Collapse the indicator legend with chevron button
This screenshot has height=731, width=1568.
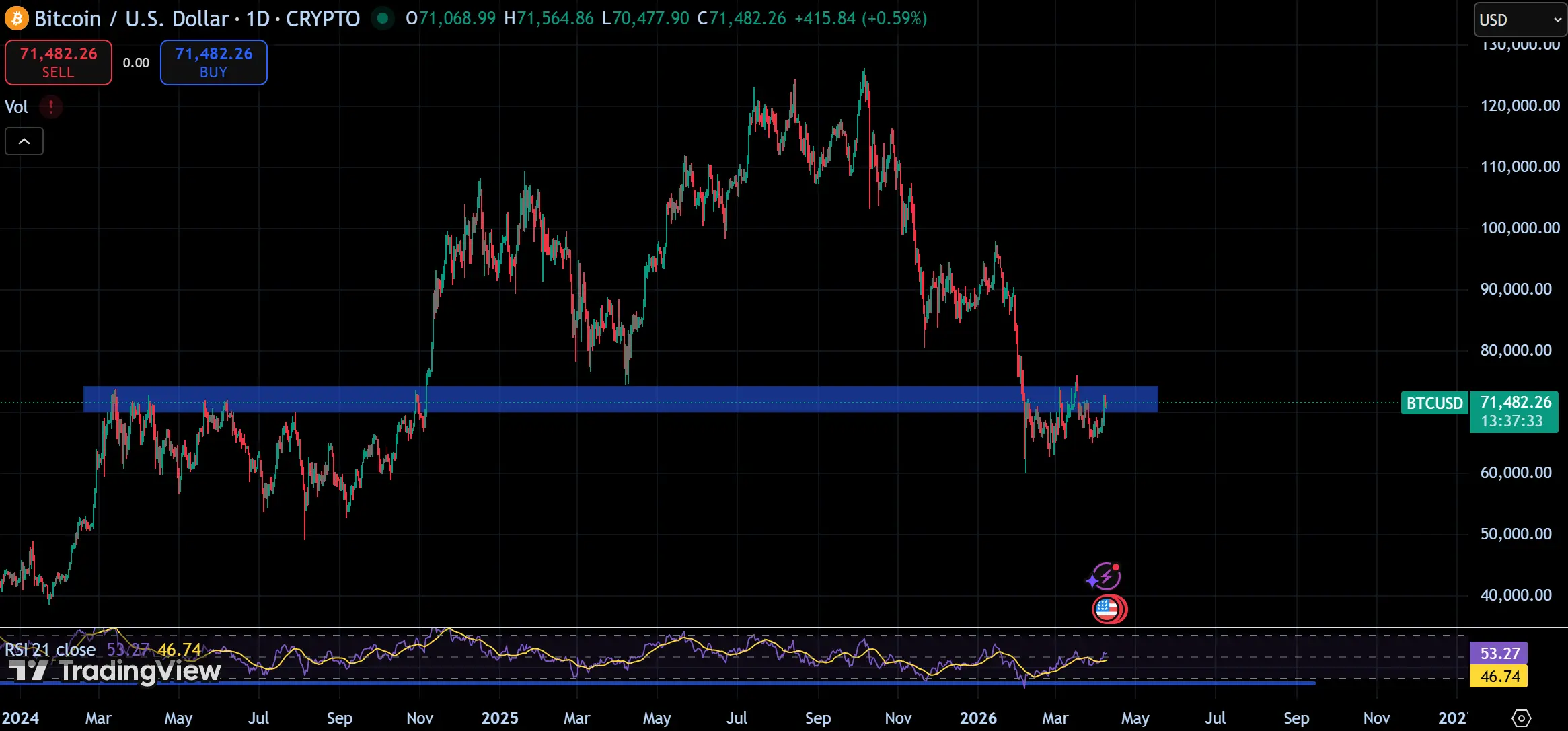click(x=24, y=141)
